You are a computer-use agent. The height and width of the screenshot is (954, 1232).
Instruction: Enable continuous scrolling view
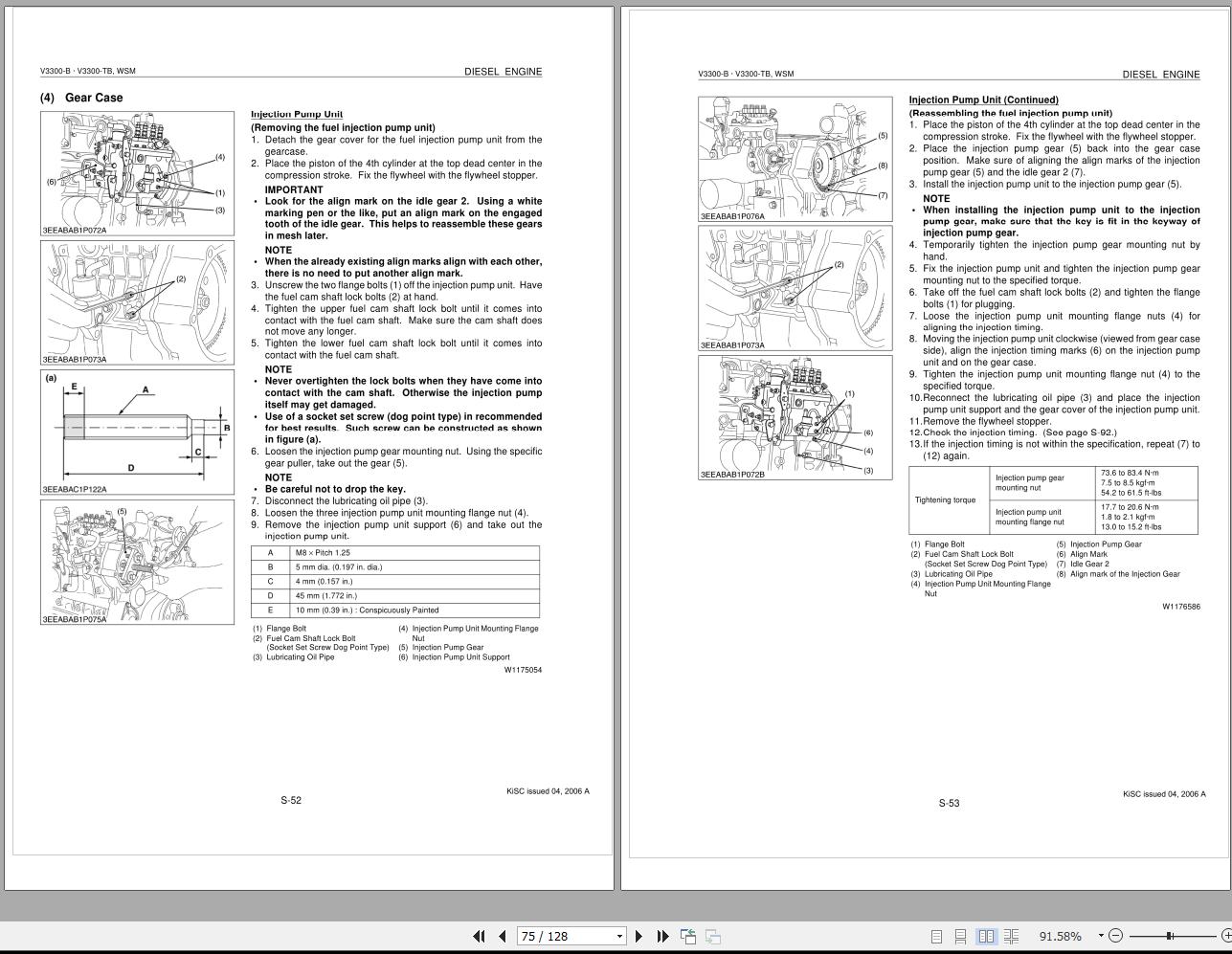pos(961,936)
